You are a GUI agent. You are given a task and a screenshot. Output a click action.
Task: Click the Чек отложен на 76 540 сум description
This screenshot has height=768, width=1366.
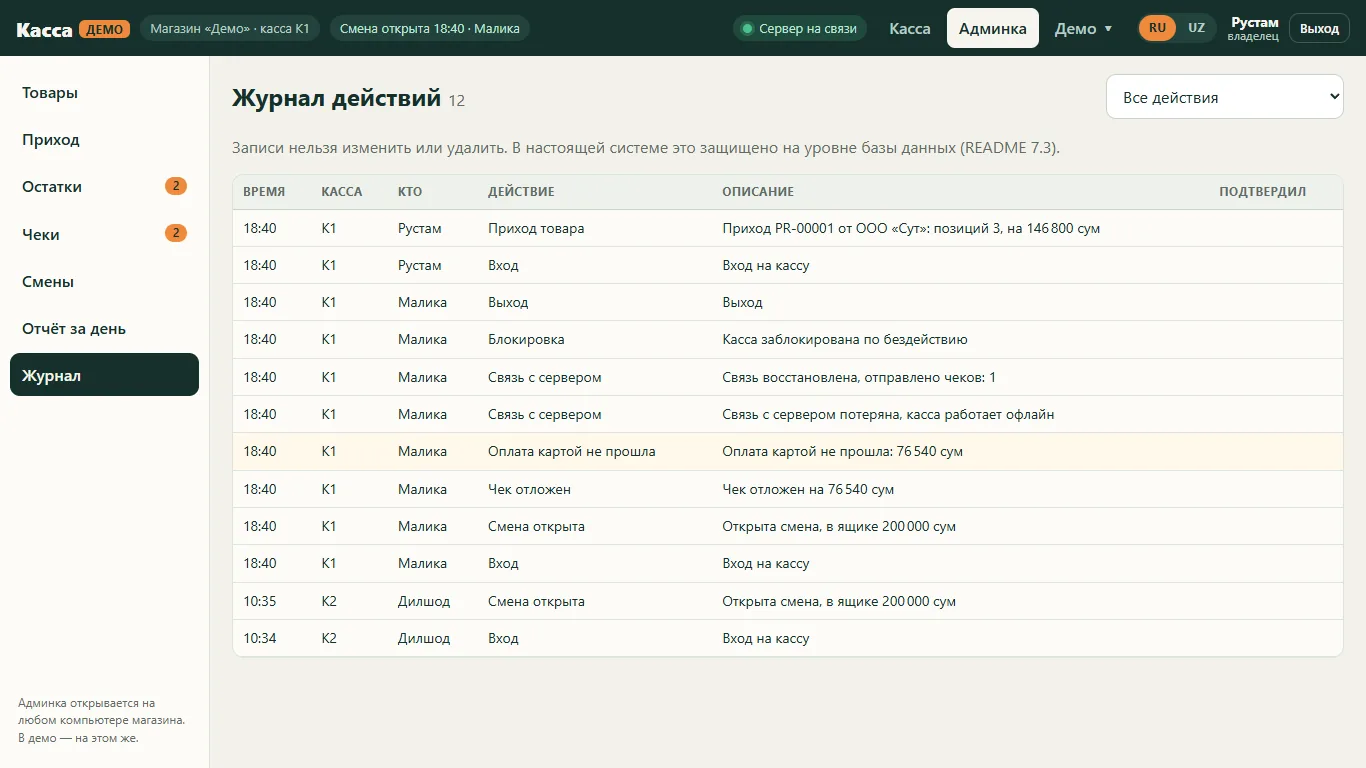coord(808,489)
